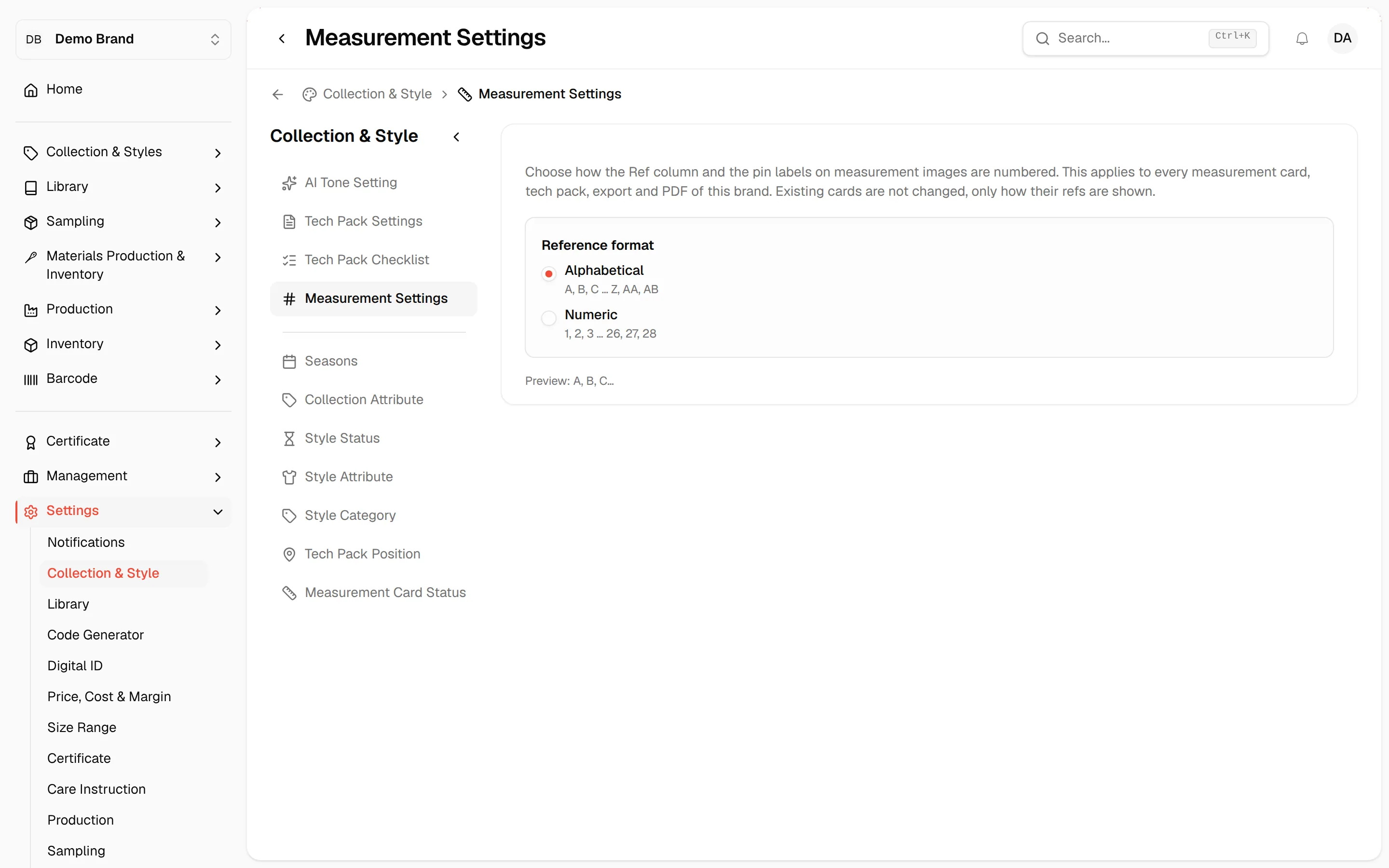This screenshot has height=868, width=1389.
Task: Click the breadcrumb palette icon
Action: [309, 94]
